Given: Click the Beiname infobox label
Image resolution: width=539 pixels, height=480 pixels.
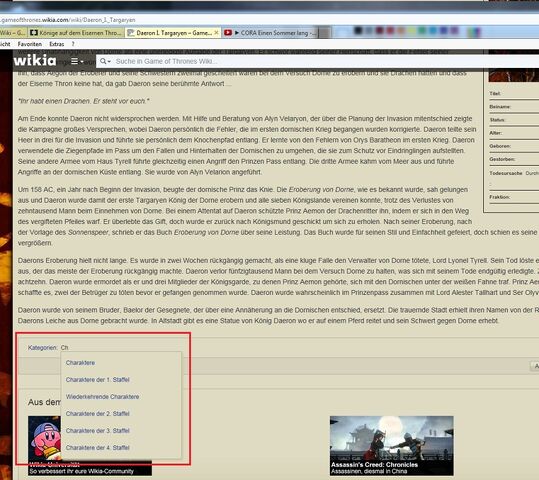Looking at the screenshot, I should (500, 107).
